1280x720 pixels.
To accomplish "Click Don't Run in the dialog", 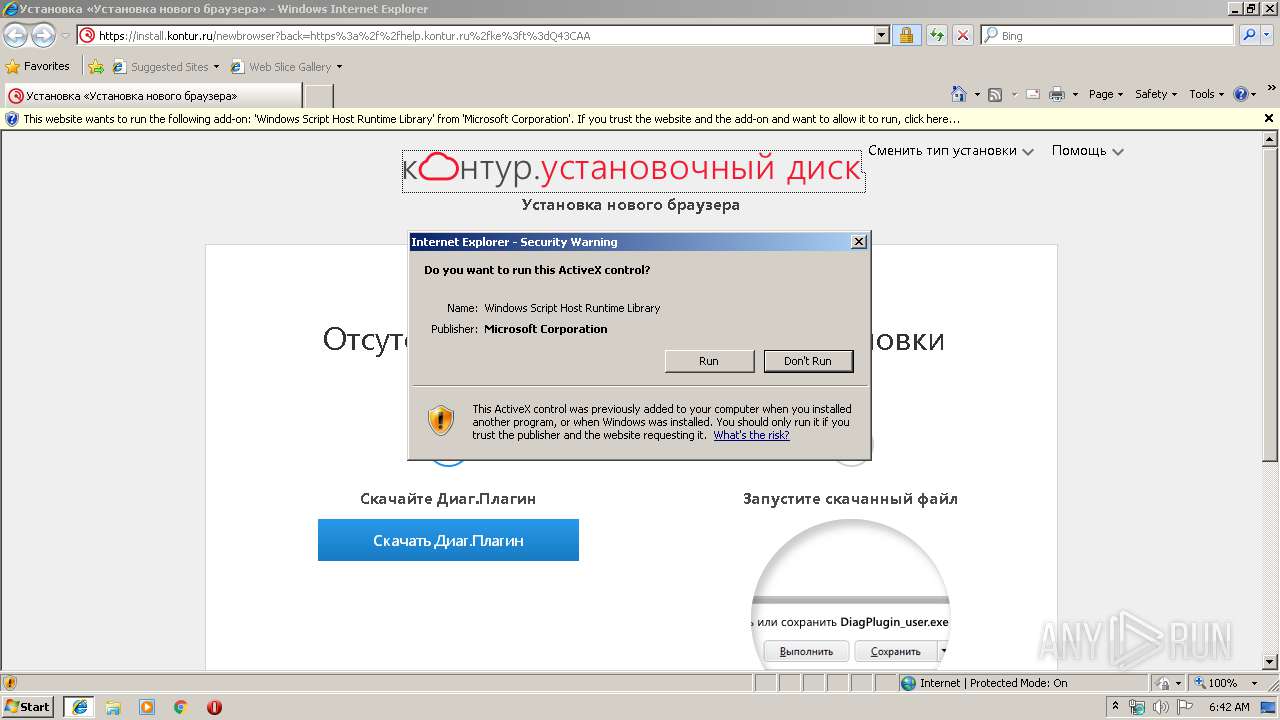I will point(808,361).
